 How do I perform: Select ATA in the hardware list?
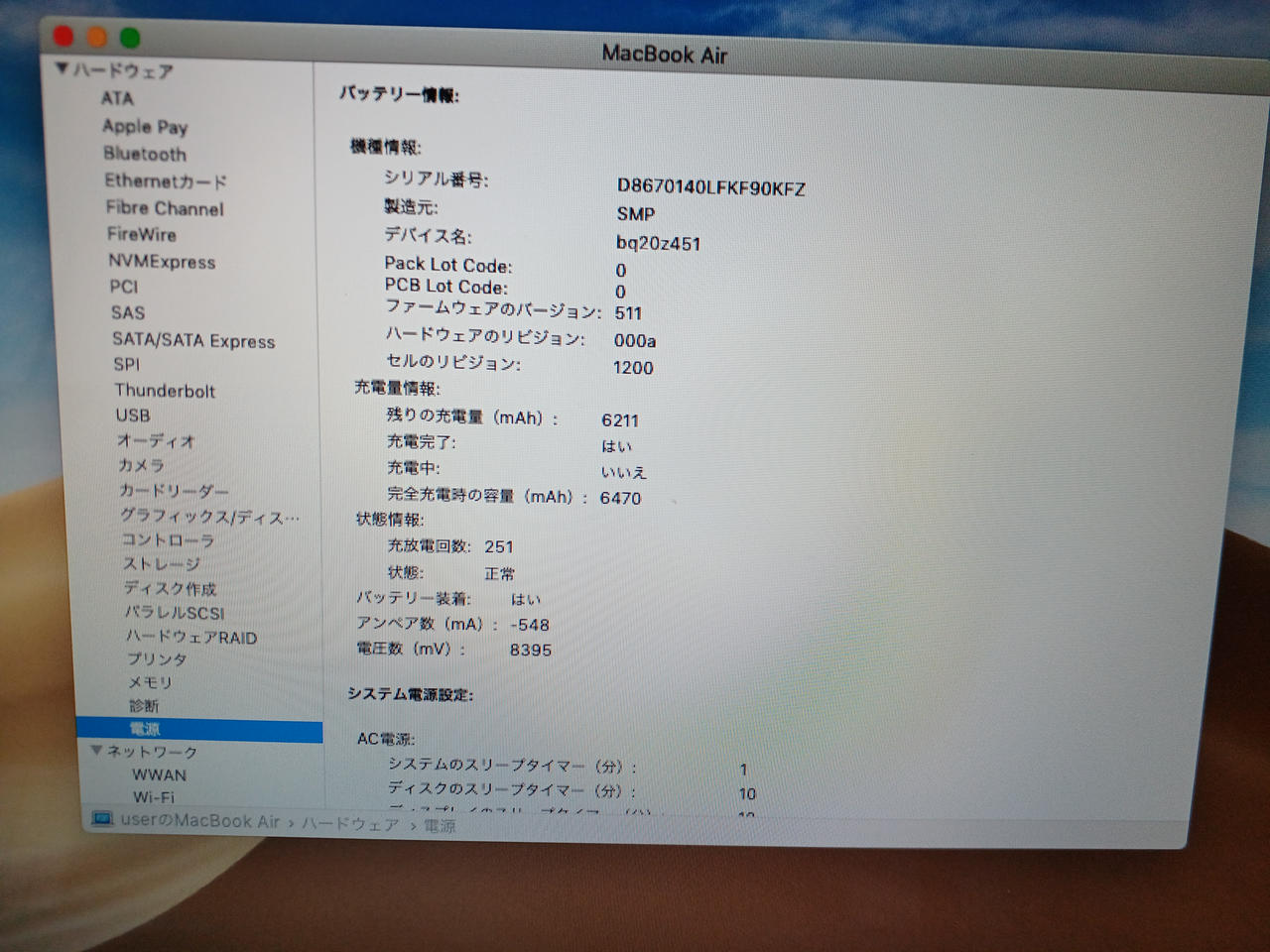(x=116, y=98)
